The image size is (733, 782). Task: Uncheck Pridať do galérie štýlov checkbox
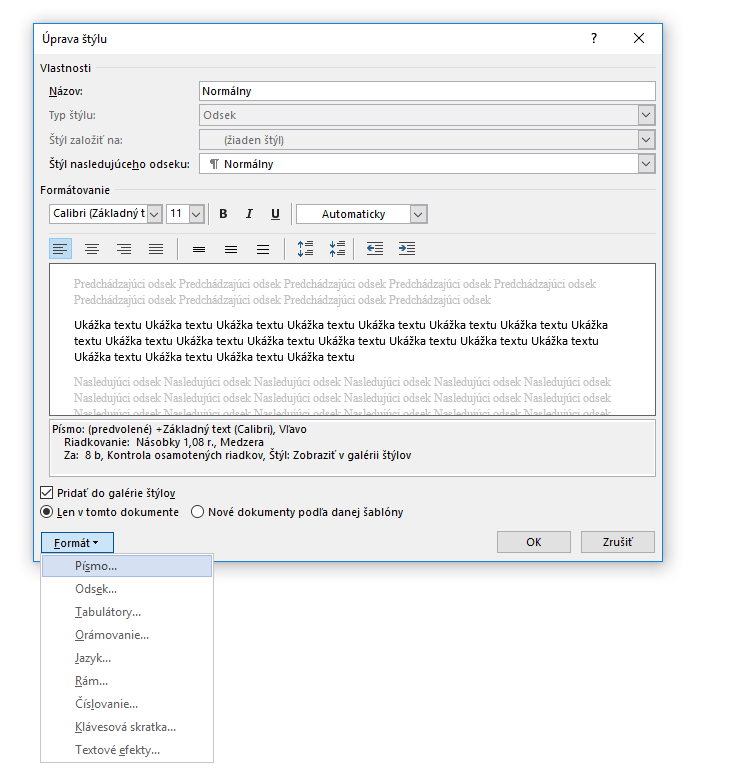click(x=46, y=493)
